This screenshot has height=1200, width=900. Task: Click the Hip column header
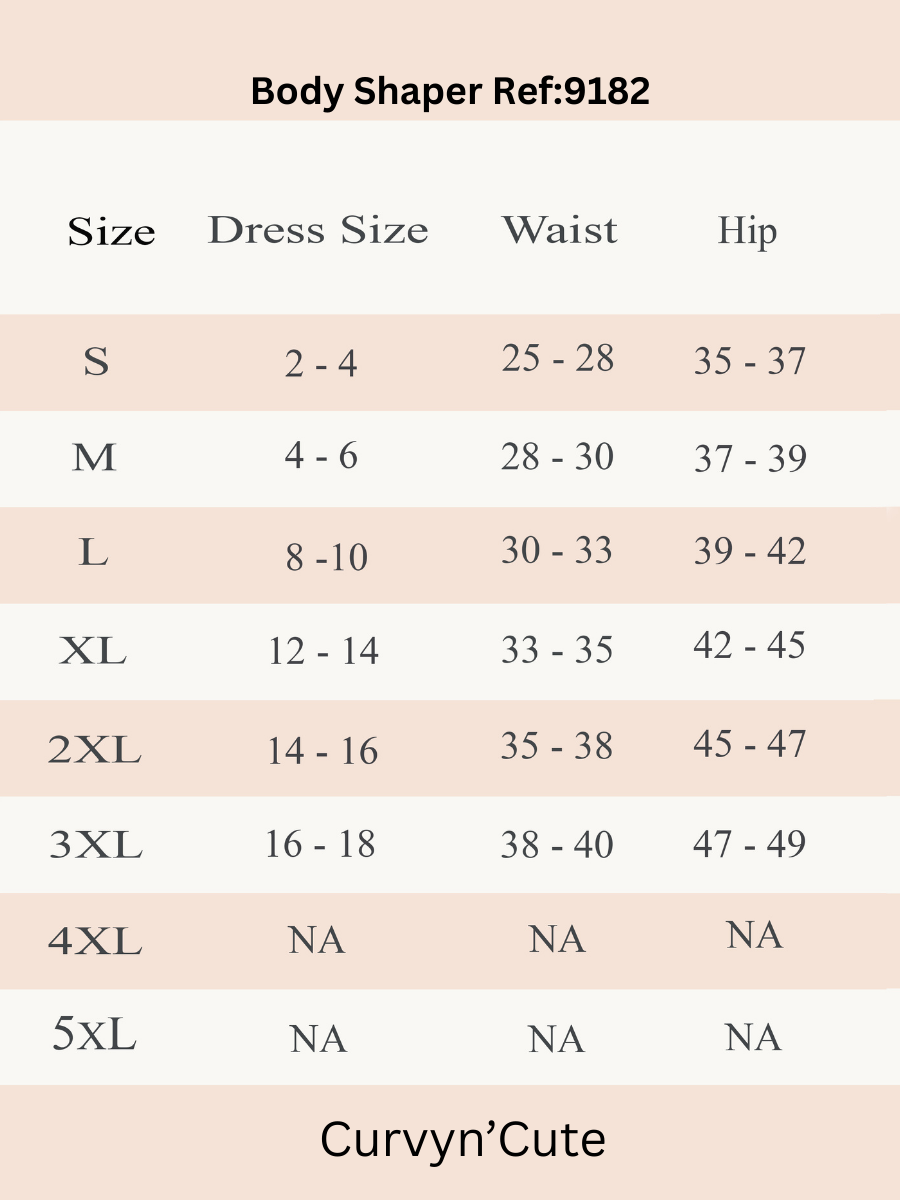[x=747, y=232]
